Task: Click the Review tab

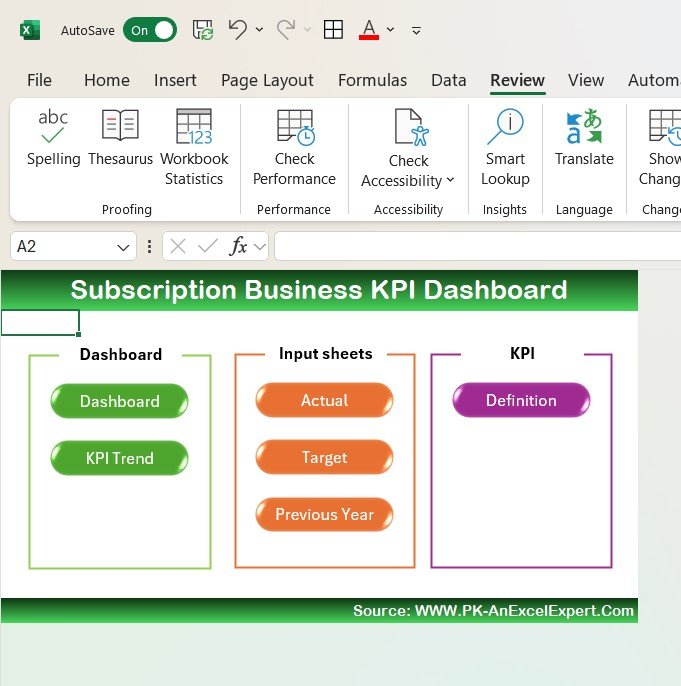Action: [517, 80]
